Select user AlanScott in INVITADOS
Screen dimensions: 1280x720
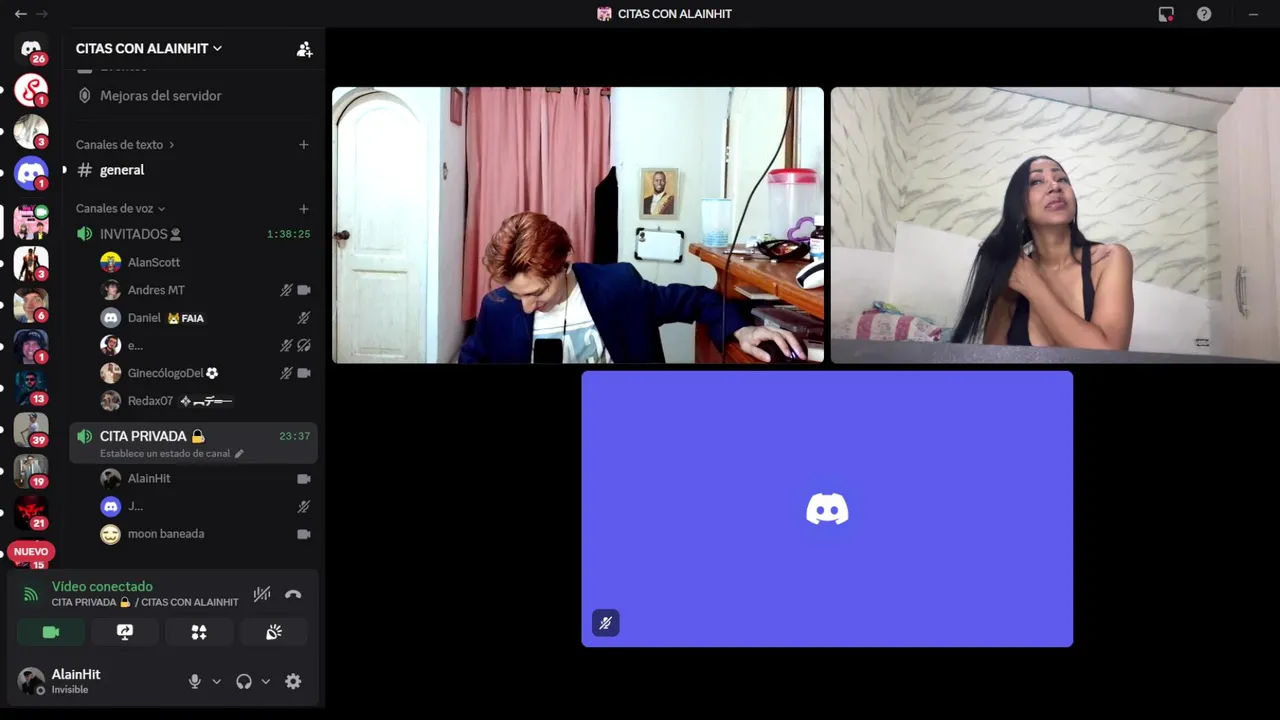(x=154, y=262)
